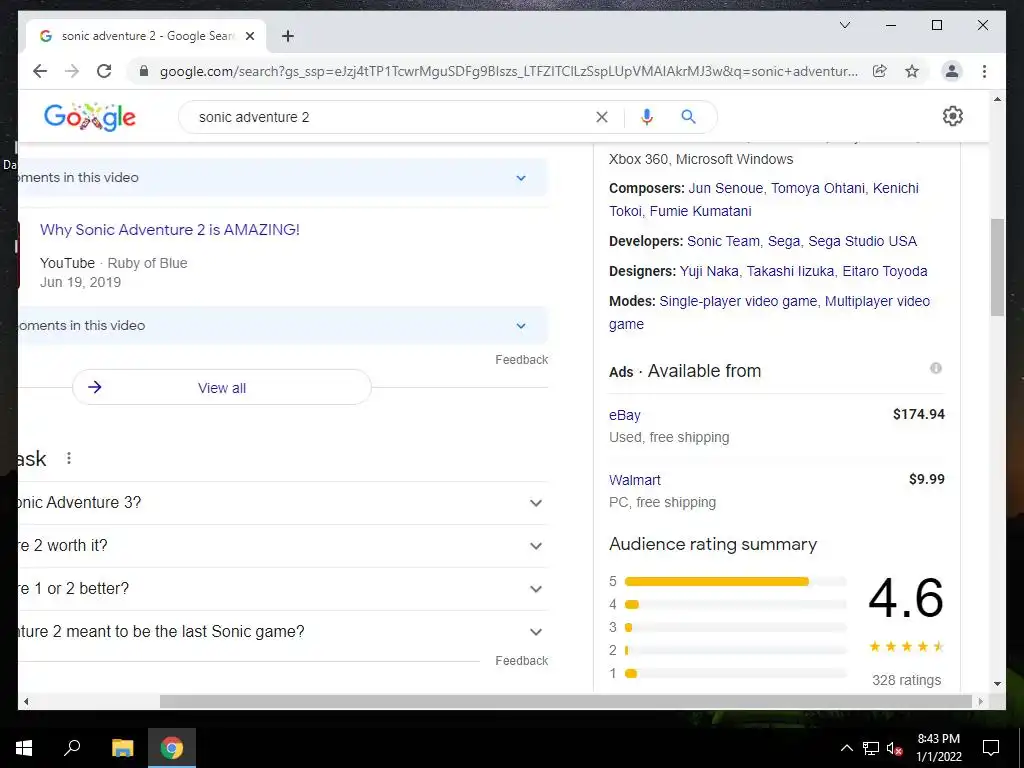Open File Explorer from taskbar
The image size is (1024, 768).
tap(122, 748)
